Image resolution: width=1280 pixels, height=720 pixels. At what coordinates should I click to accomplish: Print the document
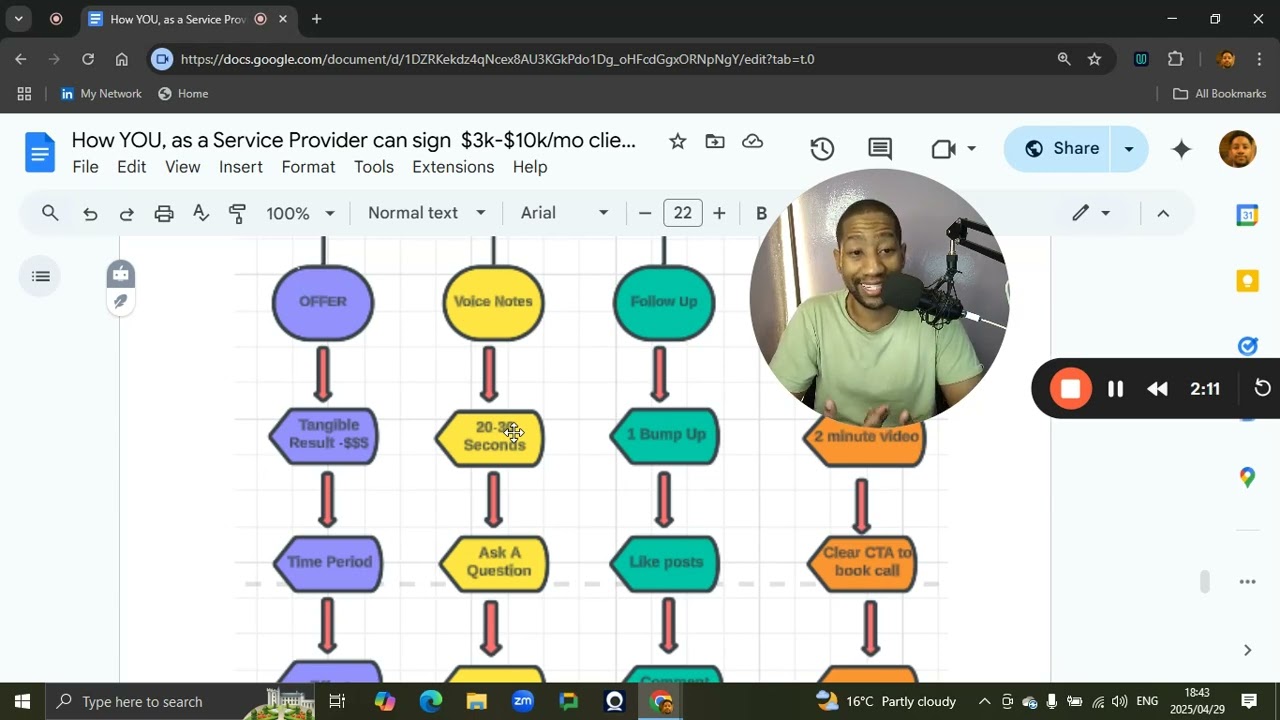[164, 213]
